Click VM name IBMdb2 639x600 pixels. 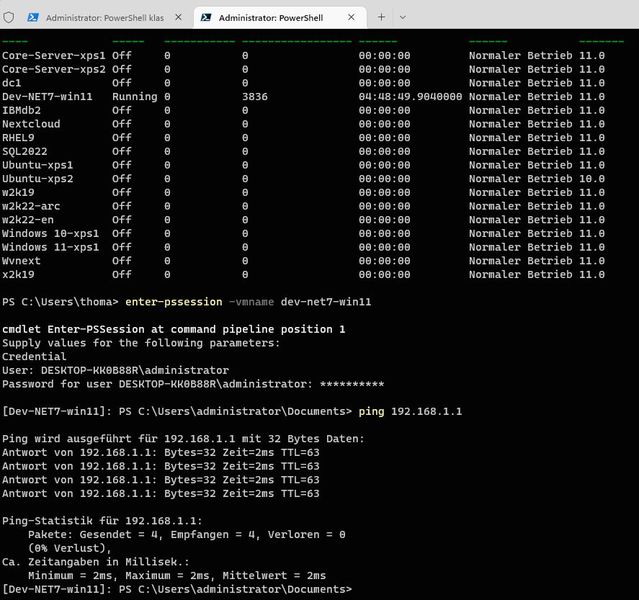point(21,110)
